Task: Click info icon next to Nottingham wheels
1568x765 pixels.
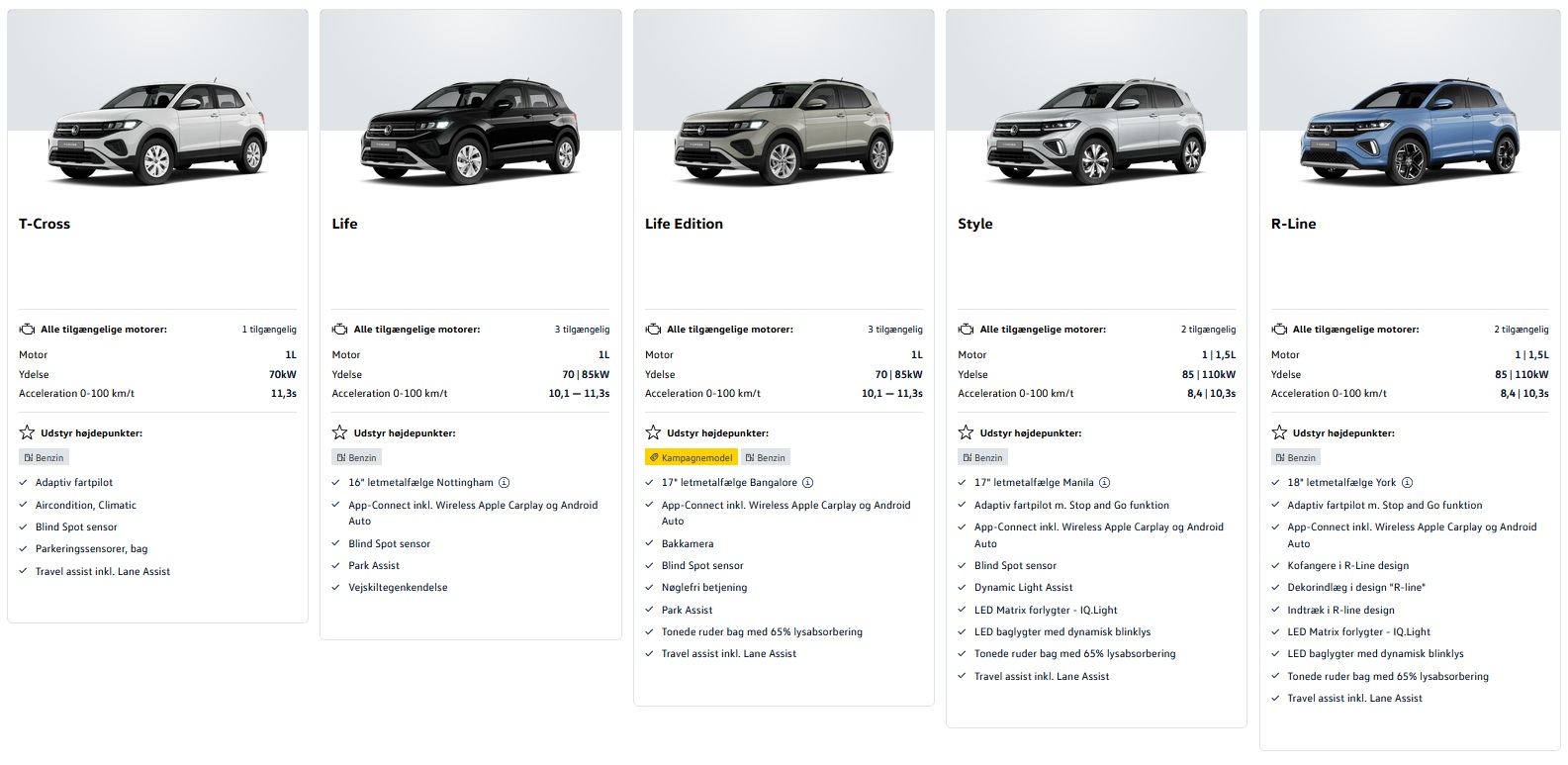Action: click(504, 483)
